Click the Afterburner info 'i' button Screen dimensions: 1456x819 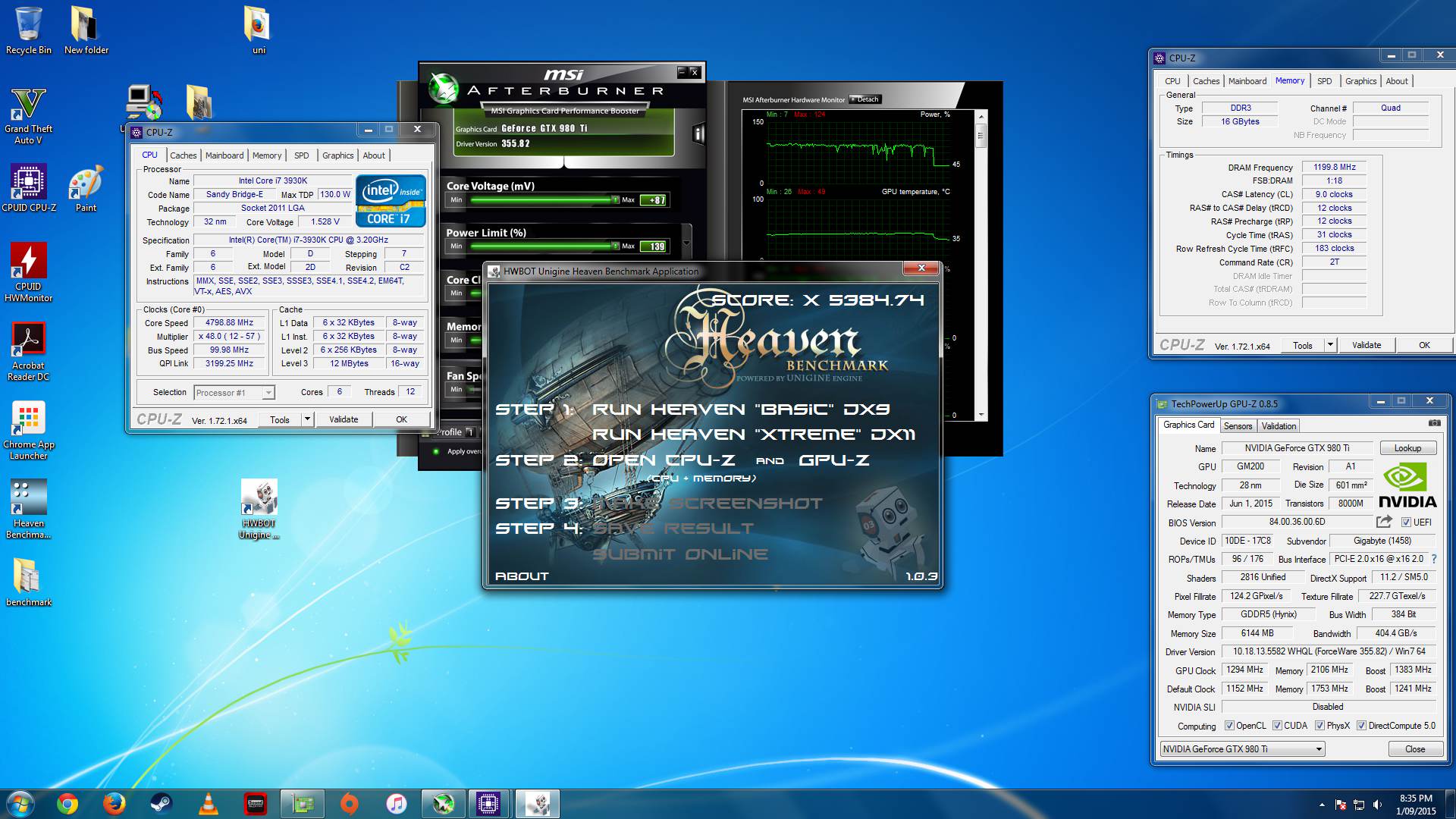(x=698, y=134)
